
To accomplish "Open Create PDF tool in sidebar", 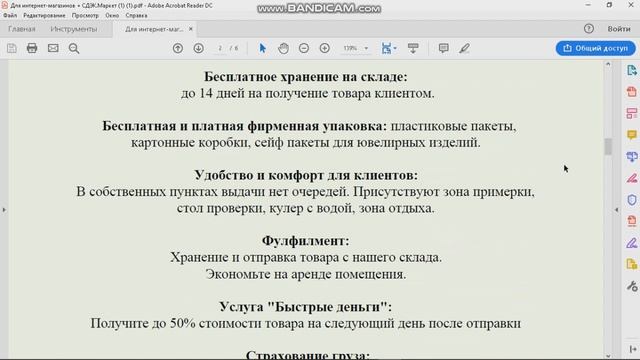I will tap(632, 91).
